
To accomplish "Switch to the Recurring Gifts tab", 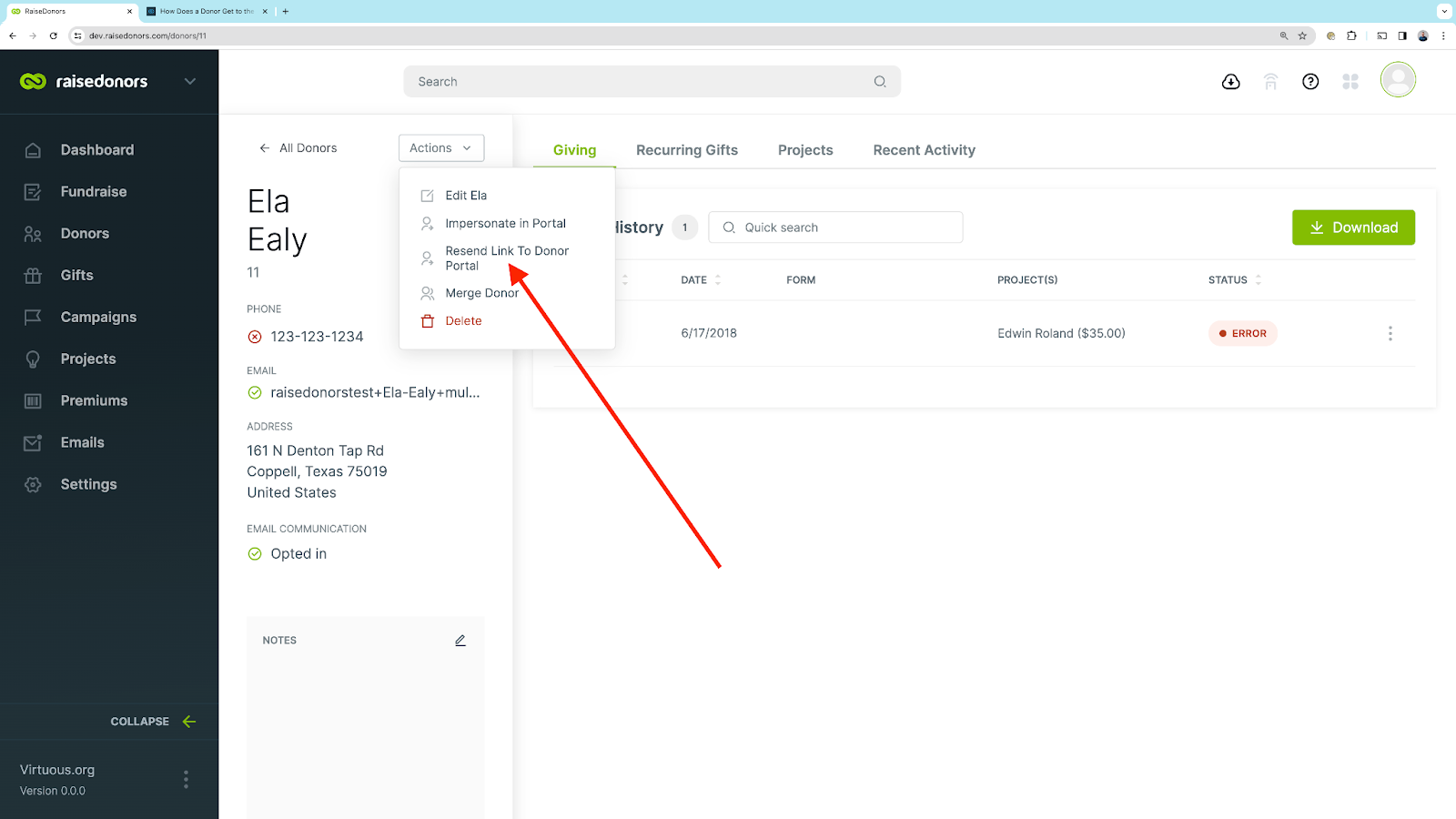I will pos(687,150).
